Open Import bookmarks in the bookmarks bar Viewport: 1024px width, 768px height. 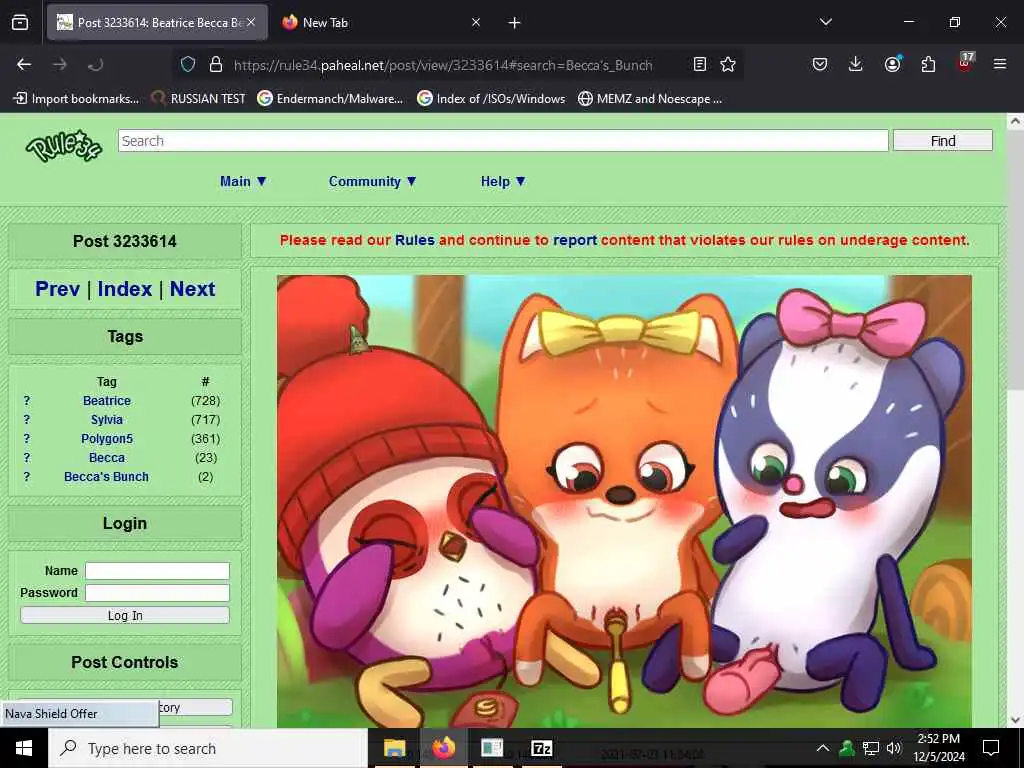[x=76, y=99]
